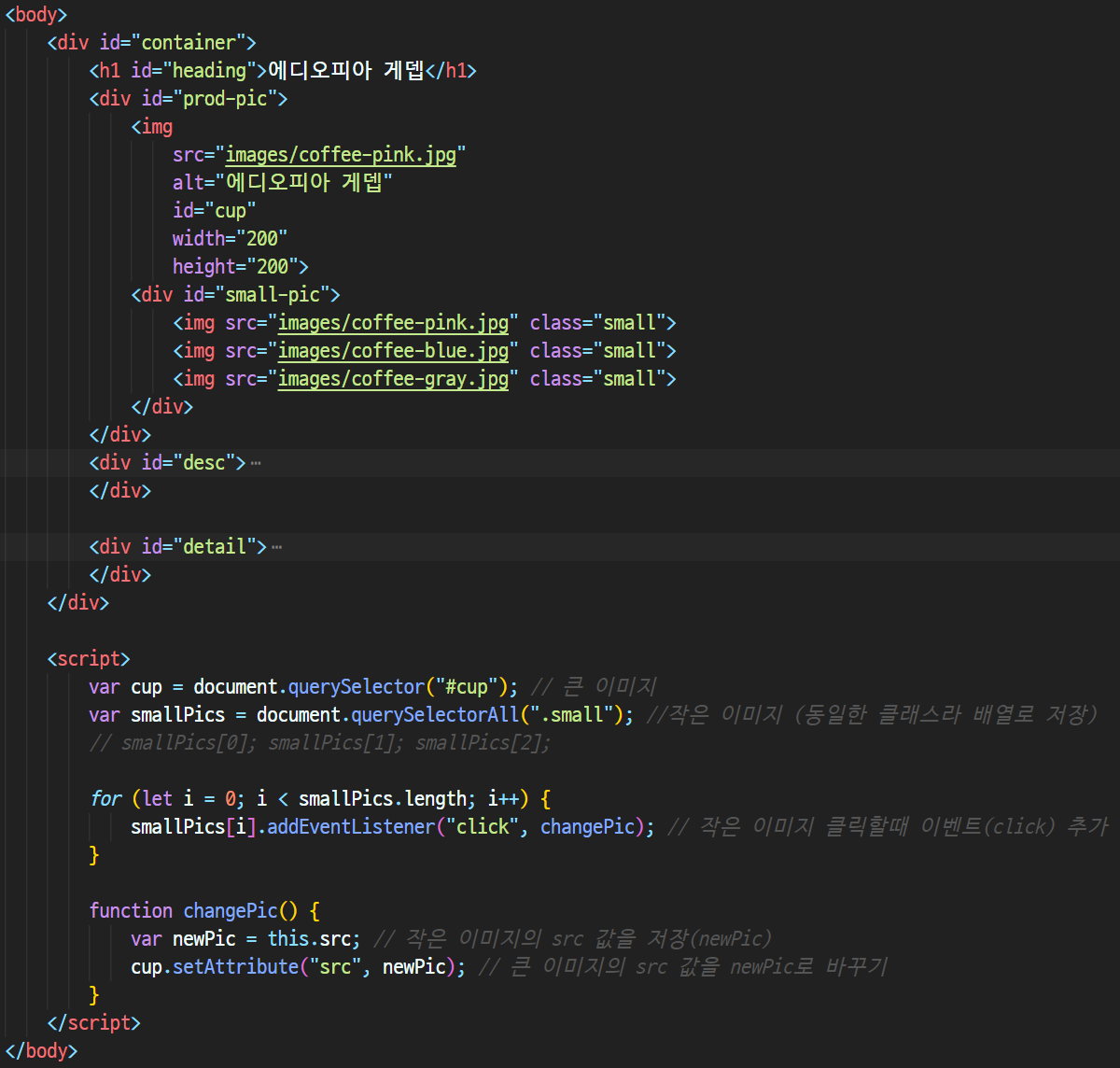Click the comment ending with 이벤트(click) 추가

tap(889, 827)
